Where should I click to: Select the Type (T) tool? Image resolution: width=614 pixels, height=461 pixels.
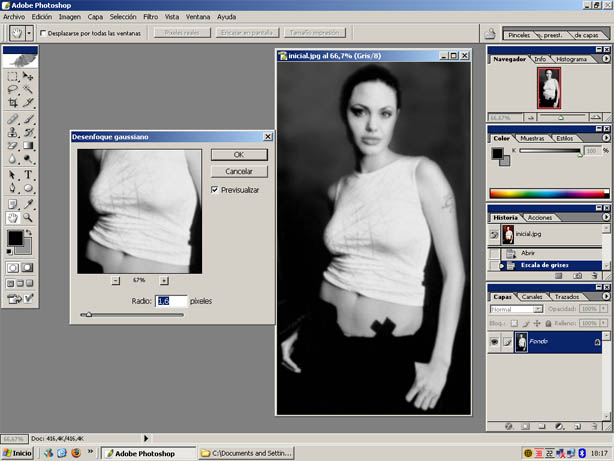28,175
